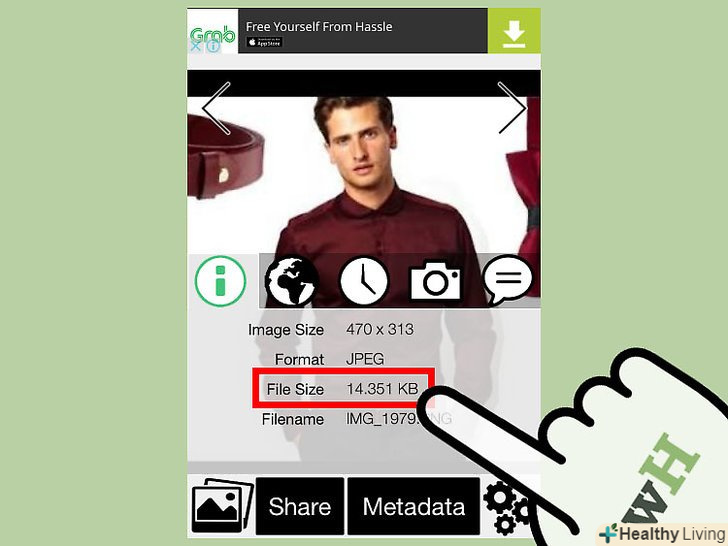Screen dimensions: 728x546
Task: Go to next photo with right arrow
Action: pyautogui.click(x=512, y=108)
